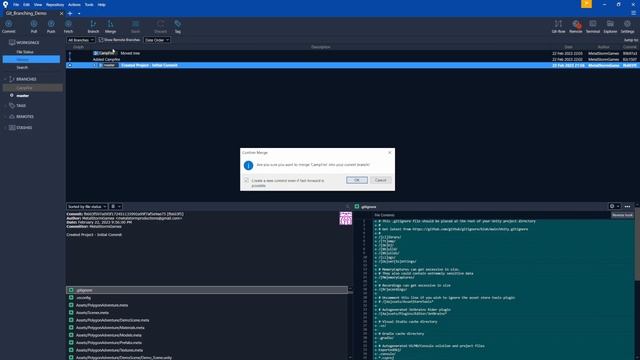Open the file list view mode dropdown
The width and height of the screenshot is (640, 360).
point(116,207)
